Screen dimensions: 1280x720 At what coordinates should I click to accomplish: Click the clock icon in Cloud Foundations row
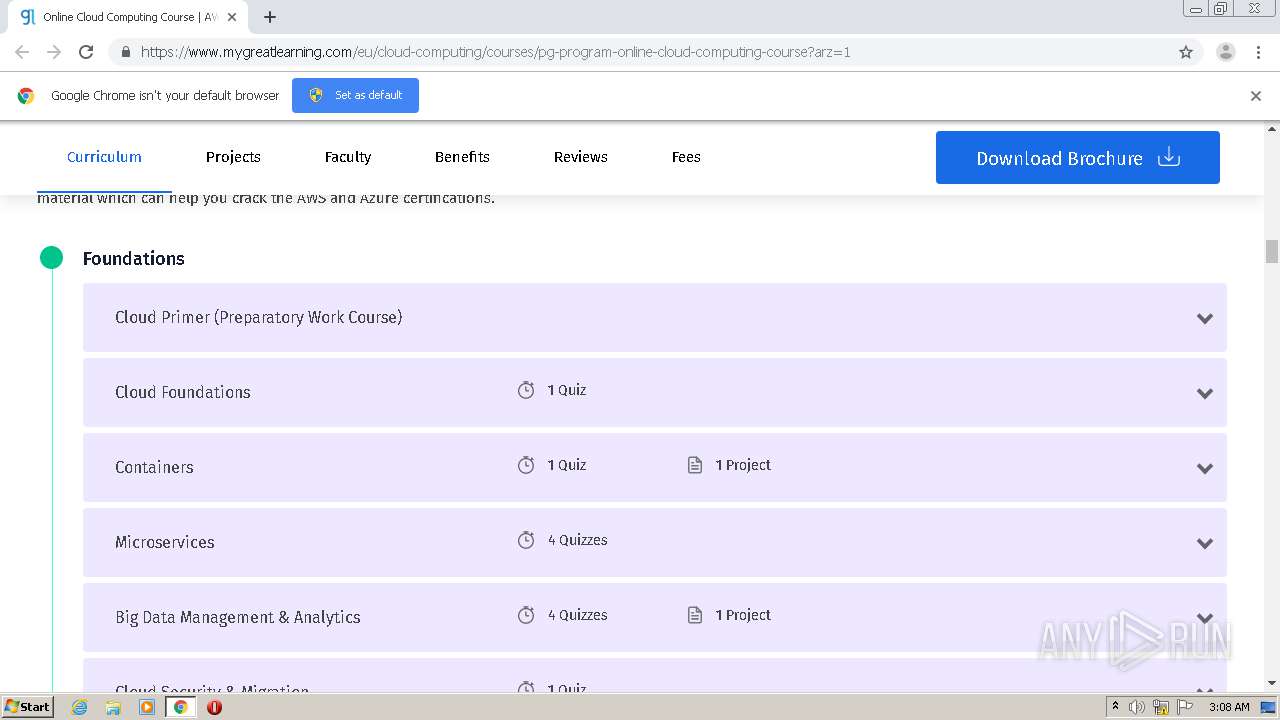pyautogui.click(x=526, y=390)
